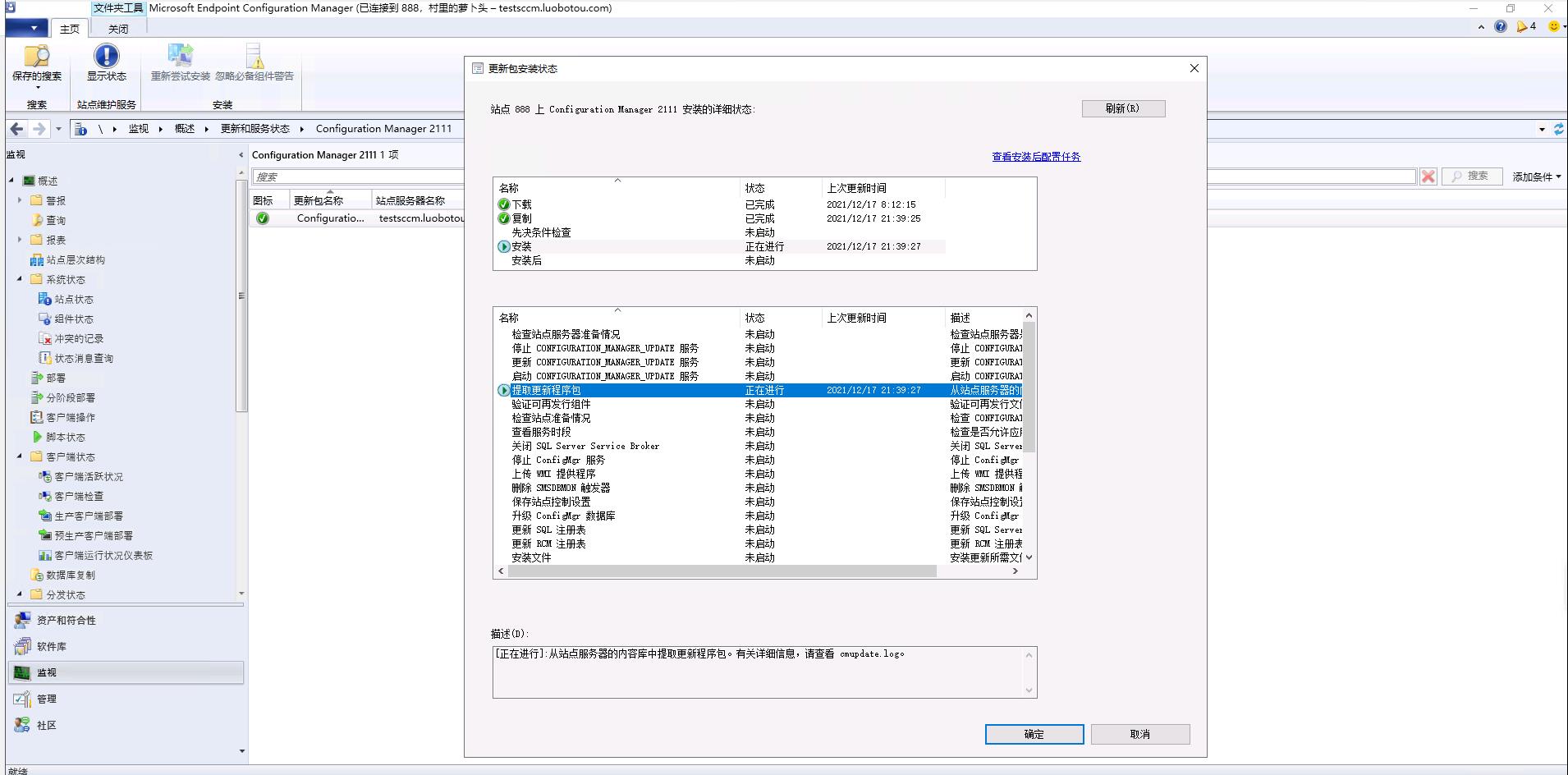Click vertical scrollbar thumb in steps list

pyautogui.click(x=1029, y=387)
